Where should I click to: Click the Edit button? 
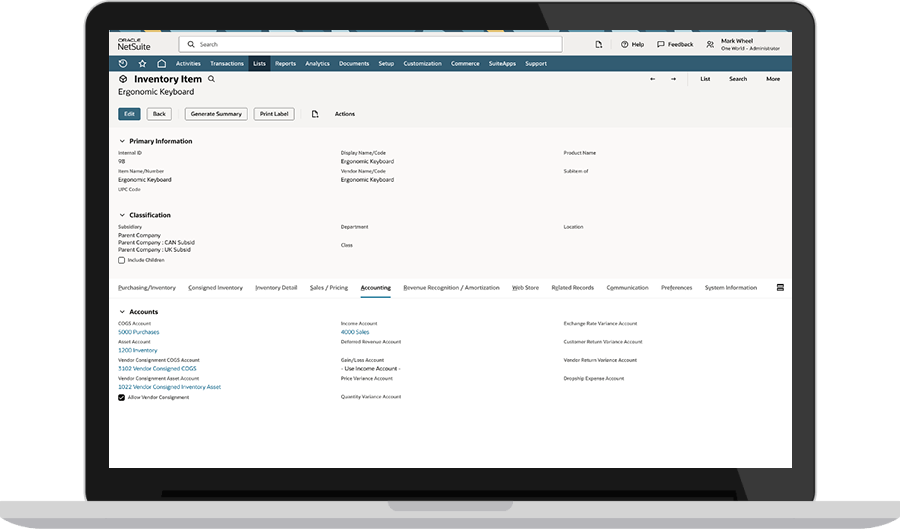click(129, 114)
